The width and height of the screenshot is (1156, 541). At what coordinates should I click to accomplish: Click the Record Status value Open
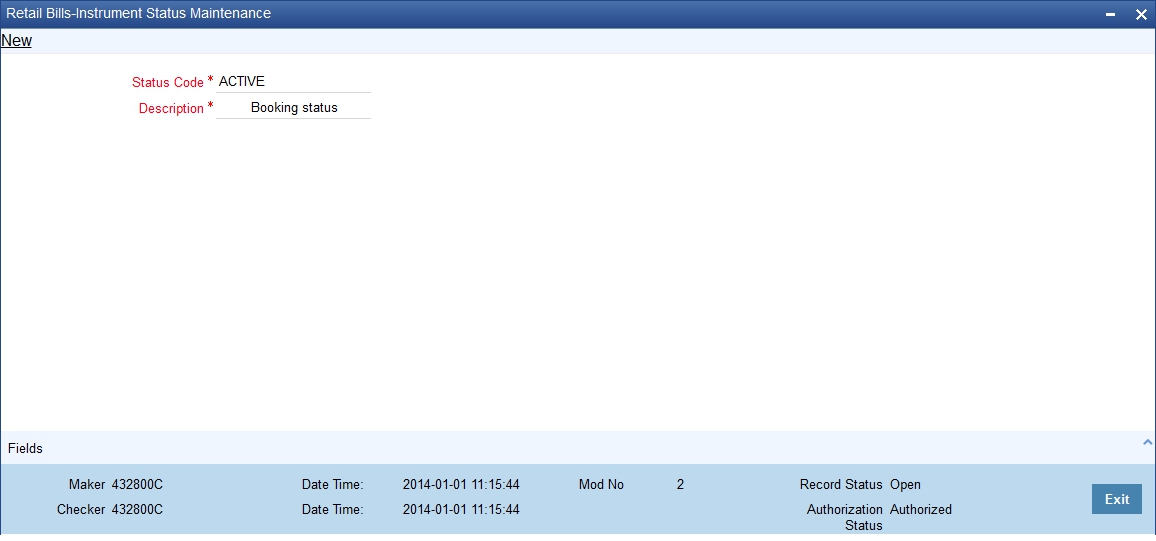coord(905,485)
